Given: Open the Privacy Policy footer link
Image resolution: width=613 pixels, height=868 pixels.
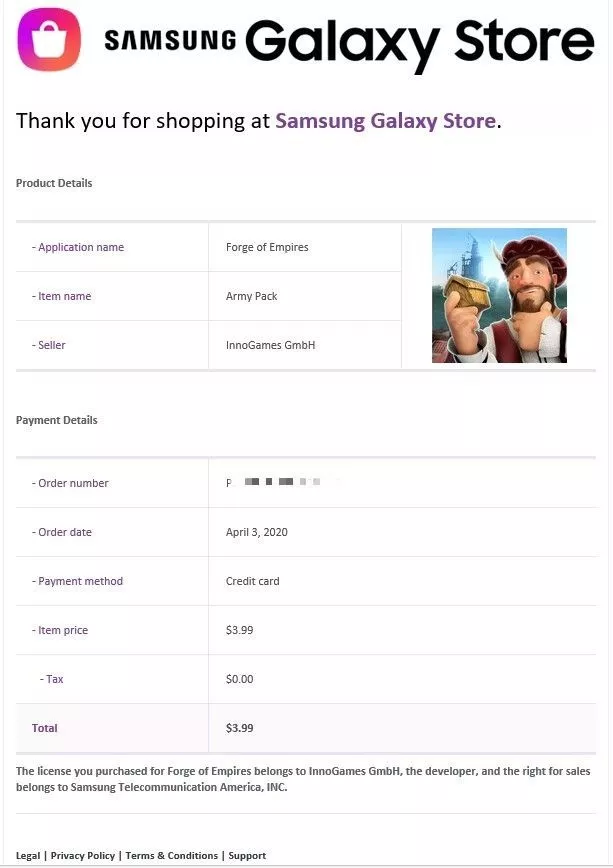Looking at the screenshot, I should [x=83, y=855].
